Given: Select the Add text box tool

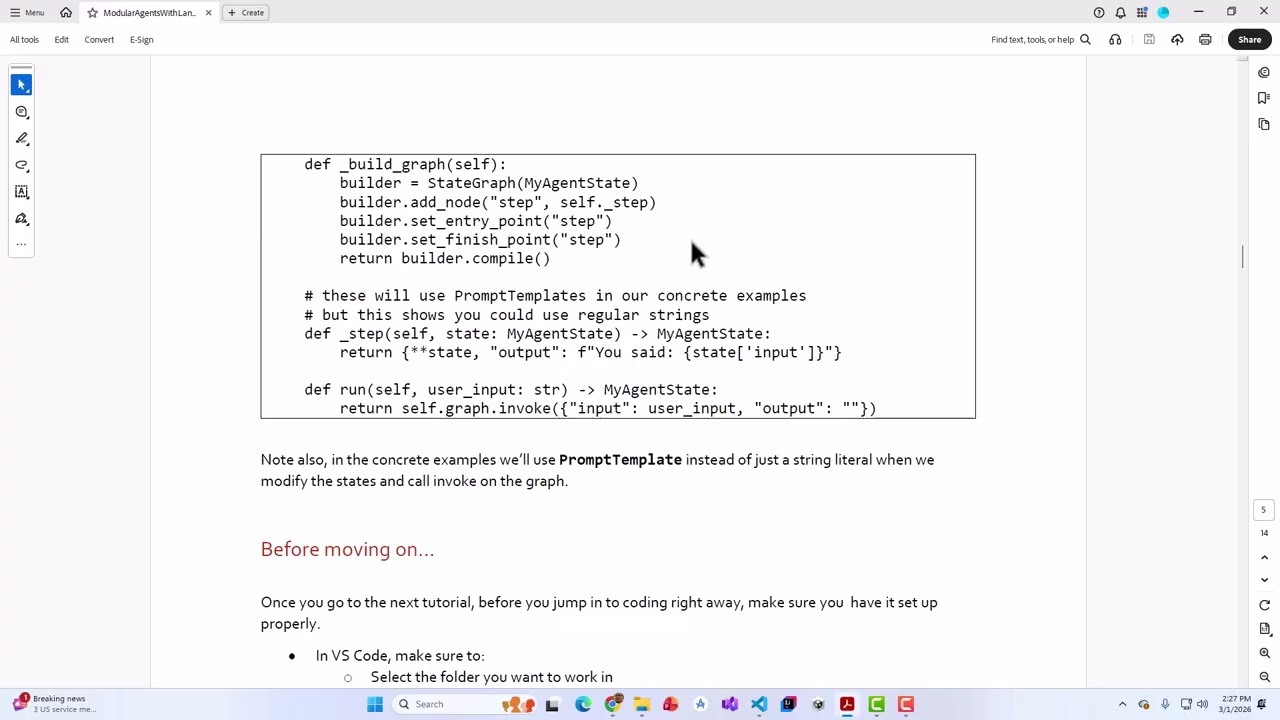Looking at the screenshot, I should pos(22,192).
